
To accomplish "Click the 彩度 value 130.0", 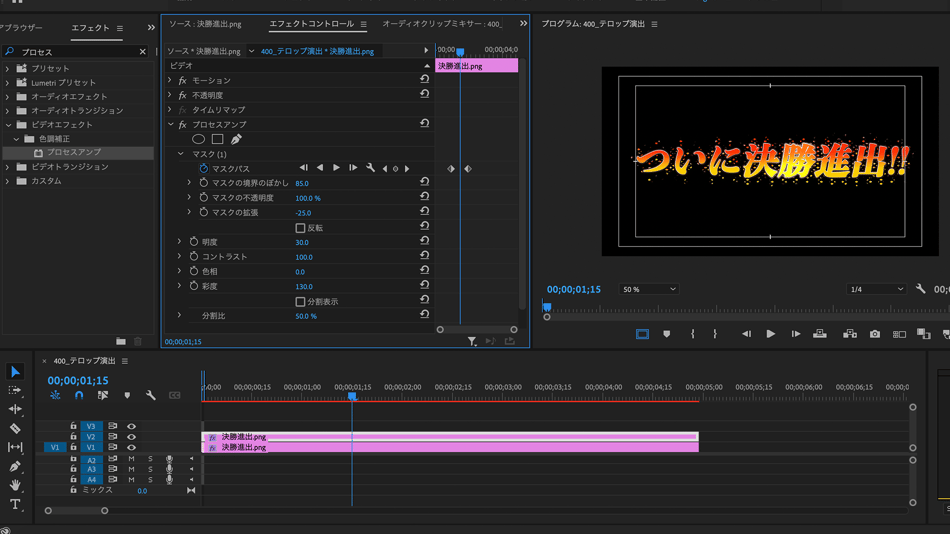I will [x=304, y=287].
